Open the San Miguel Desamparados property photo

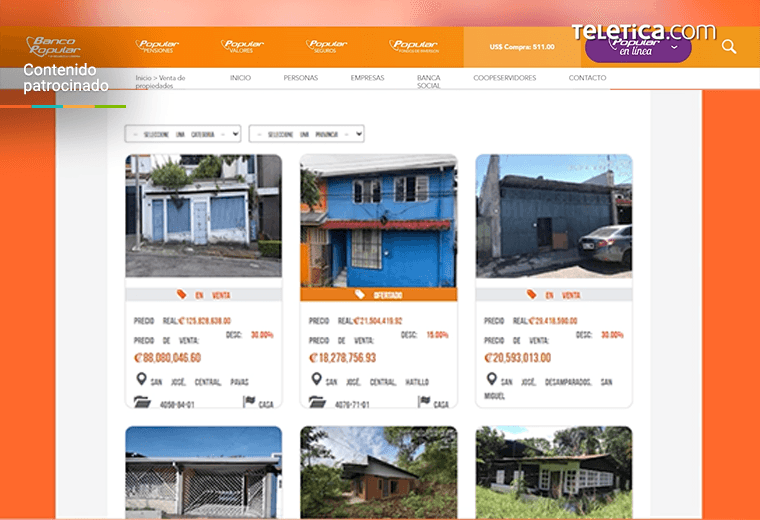[554, 216]
